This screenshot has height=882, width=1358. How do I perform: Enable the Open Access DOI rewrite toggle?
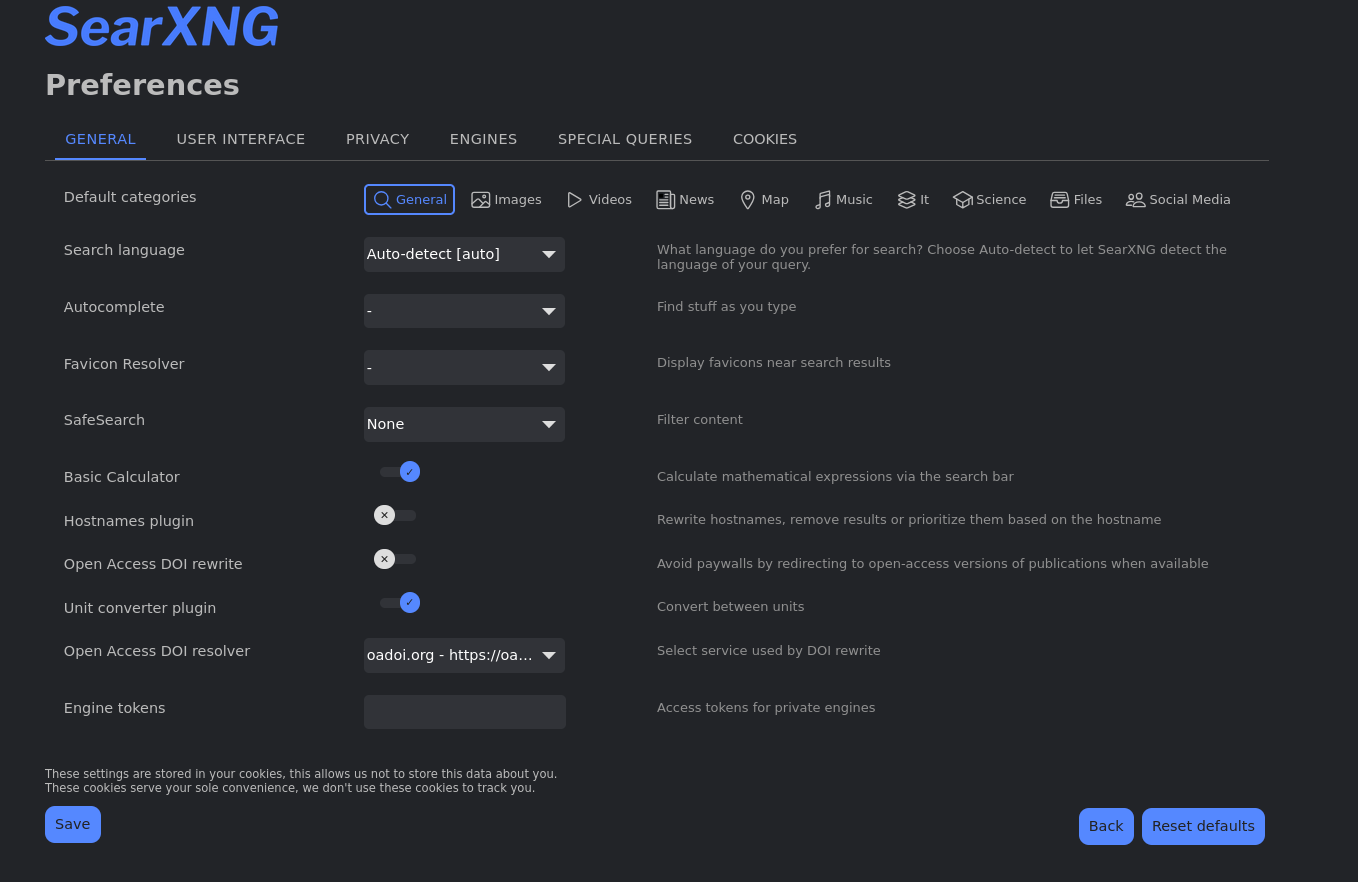coord(395,558)
